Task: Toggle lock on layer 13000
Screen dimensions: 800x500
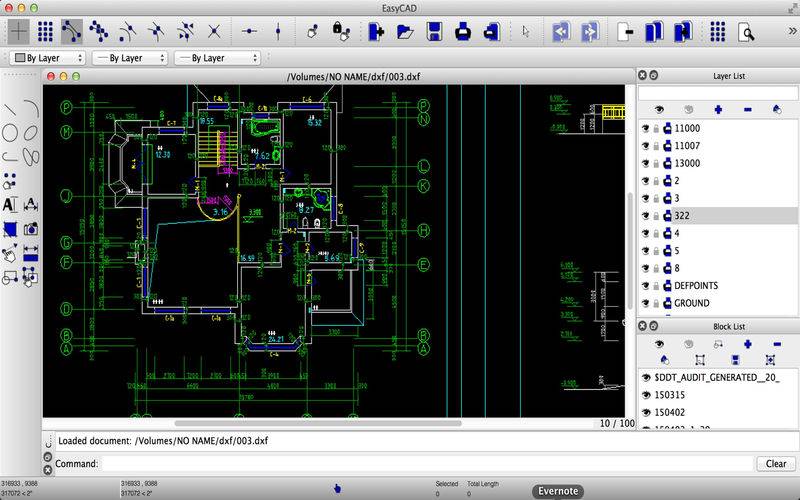Action: (656, 163)
